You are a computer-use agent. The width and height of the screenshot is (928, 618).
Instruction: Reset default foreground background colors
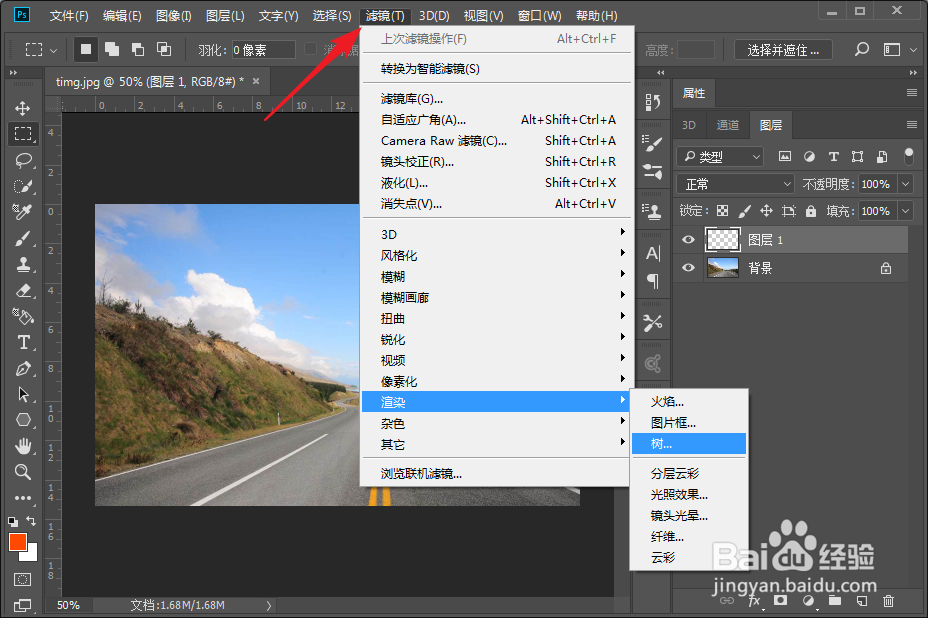coord(12,522)
